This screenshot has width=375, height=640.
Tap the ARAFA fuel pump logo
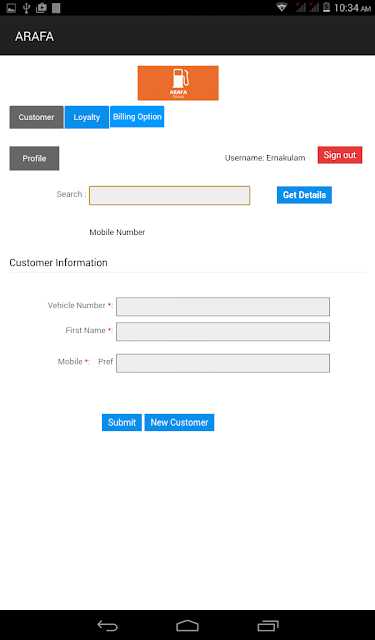[178, 83]
